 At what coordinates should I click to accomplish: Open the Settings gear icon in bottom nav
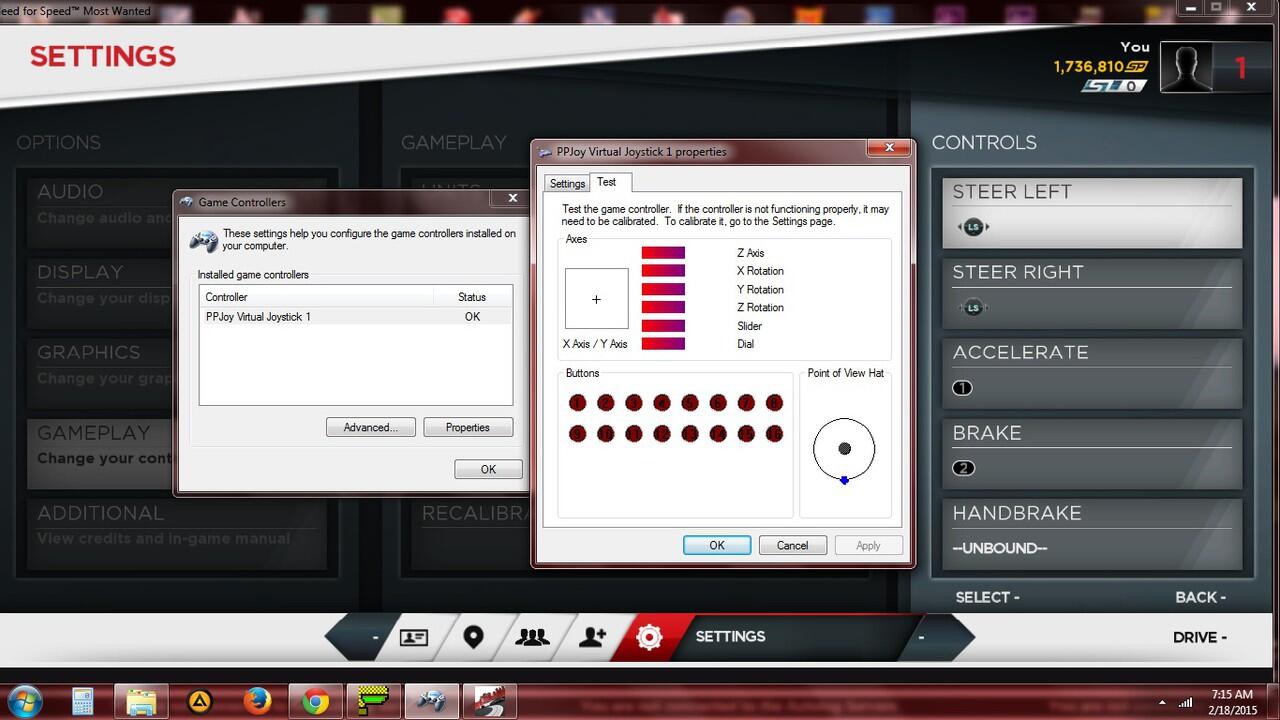(x=649, y=637)
